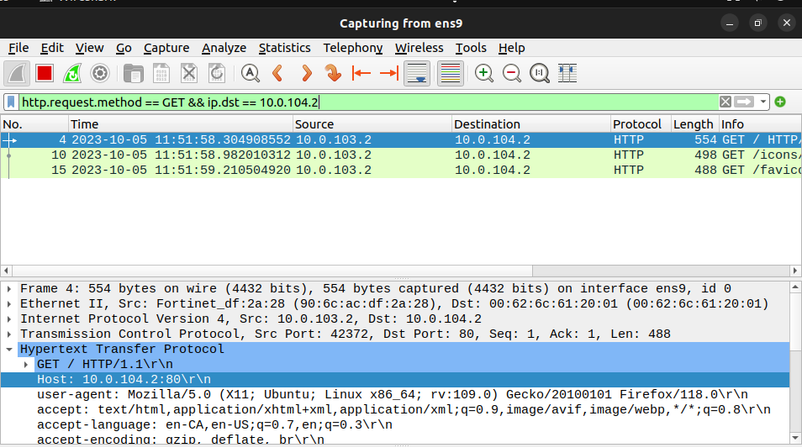Open display filter history dropdown
This screenshot has height=447, width=802.
coord(763,102)
